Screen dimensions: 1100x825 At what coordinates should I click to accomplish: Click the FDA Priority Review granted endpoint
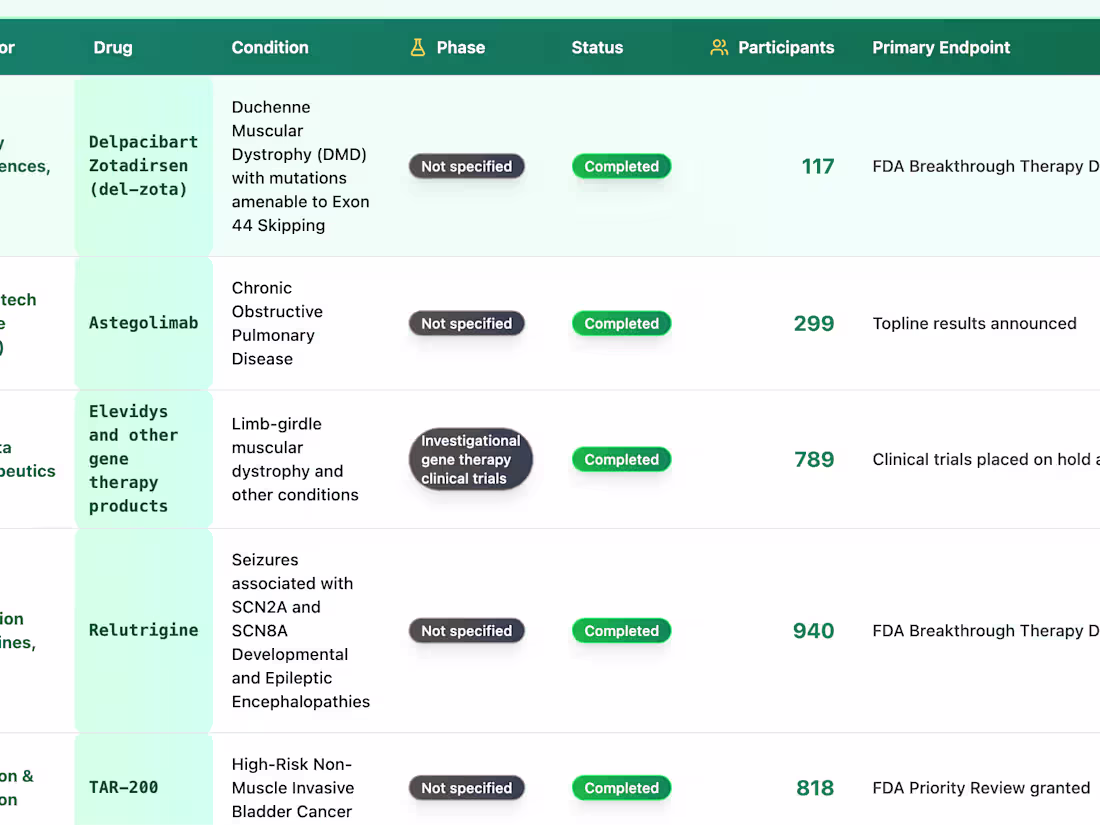click(981, 788)
